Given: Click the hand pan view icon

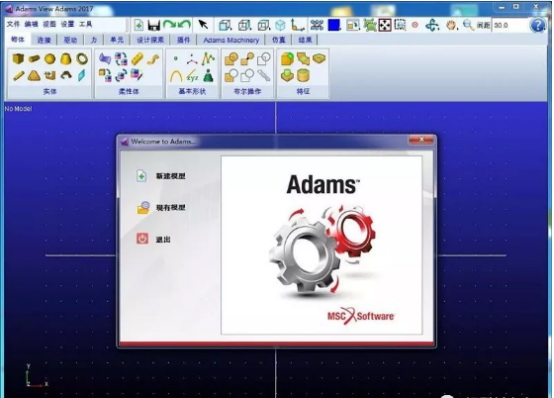Looking at the screenshot, I should [451, 25].
